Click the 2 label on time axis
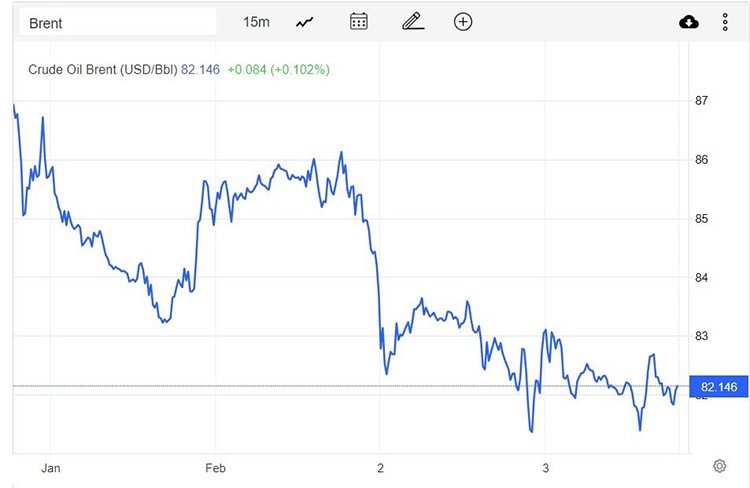Image resolution: width=750 pixels, height=488 pixels. coord(381,467)
